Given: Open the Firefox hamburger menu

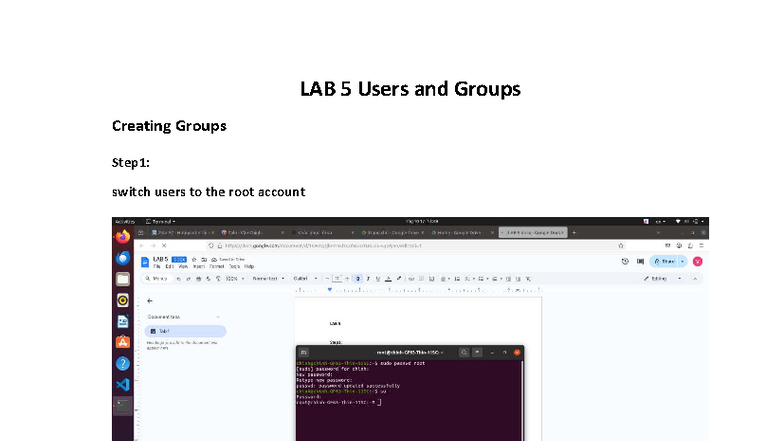Looking at the screenshot, I should pos(702,246).
